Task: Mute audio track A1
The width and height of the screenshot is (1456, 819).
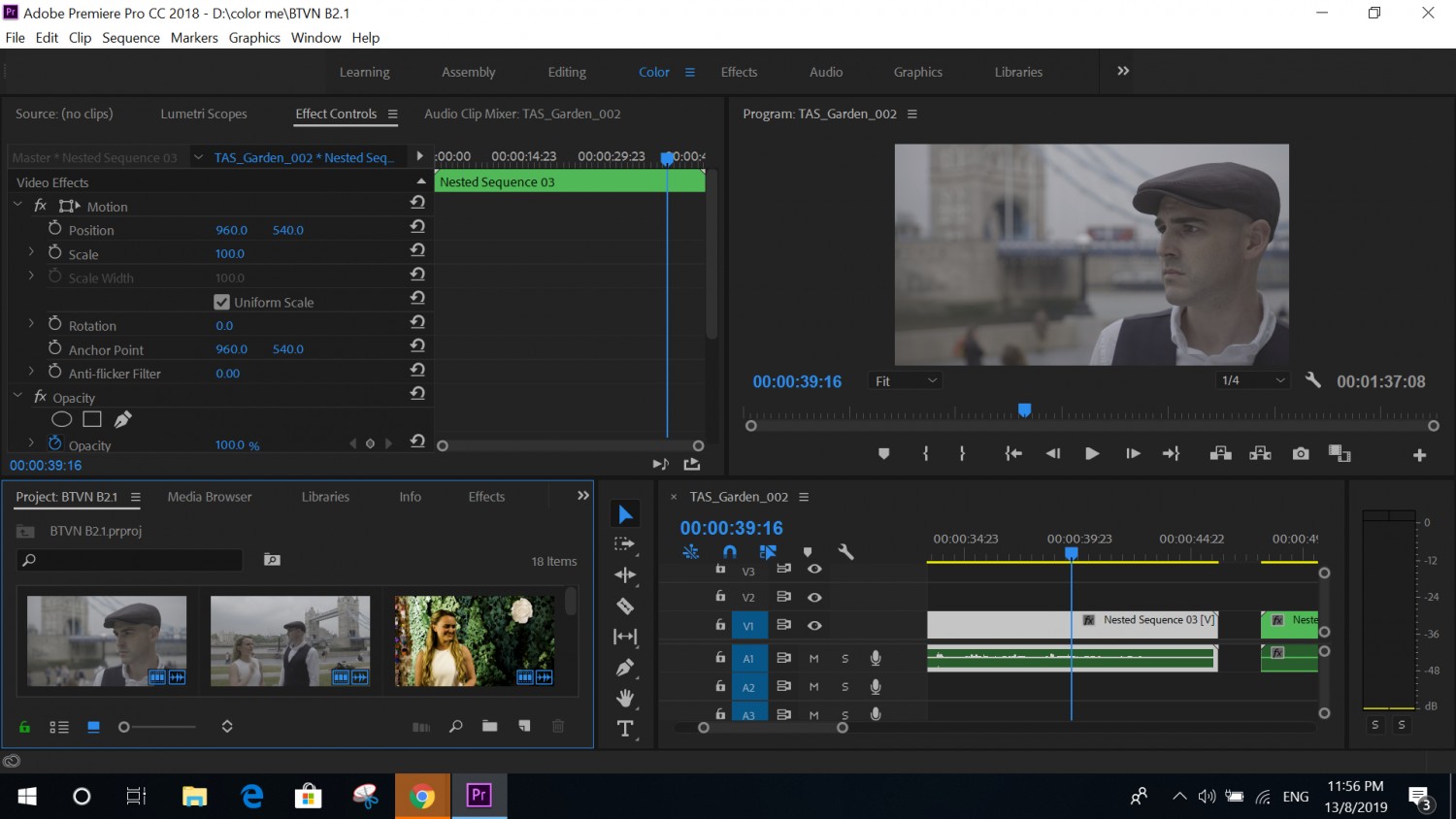Action: pos(813,658)
